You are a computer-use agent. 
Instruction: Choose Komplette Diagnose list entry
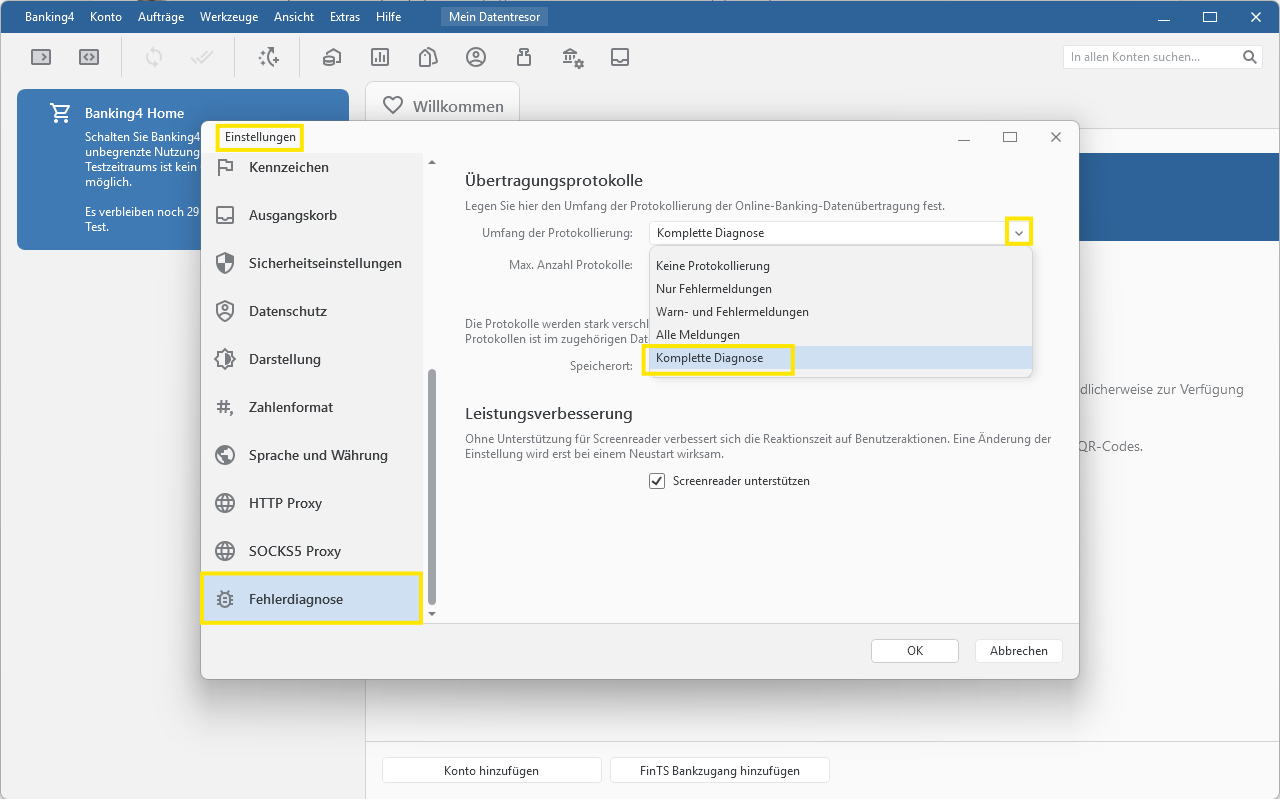pos(841,358)
